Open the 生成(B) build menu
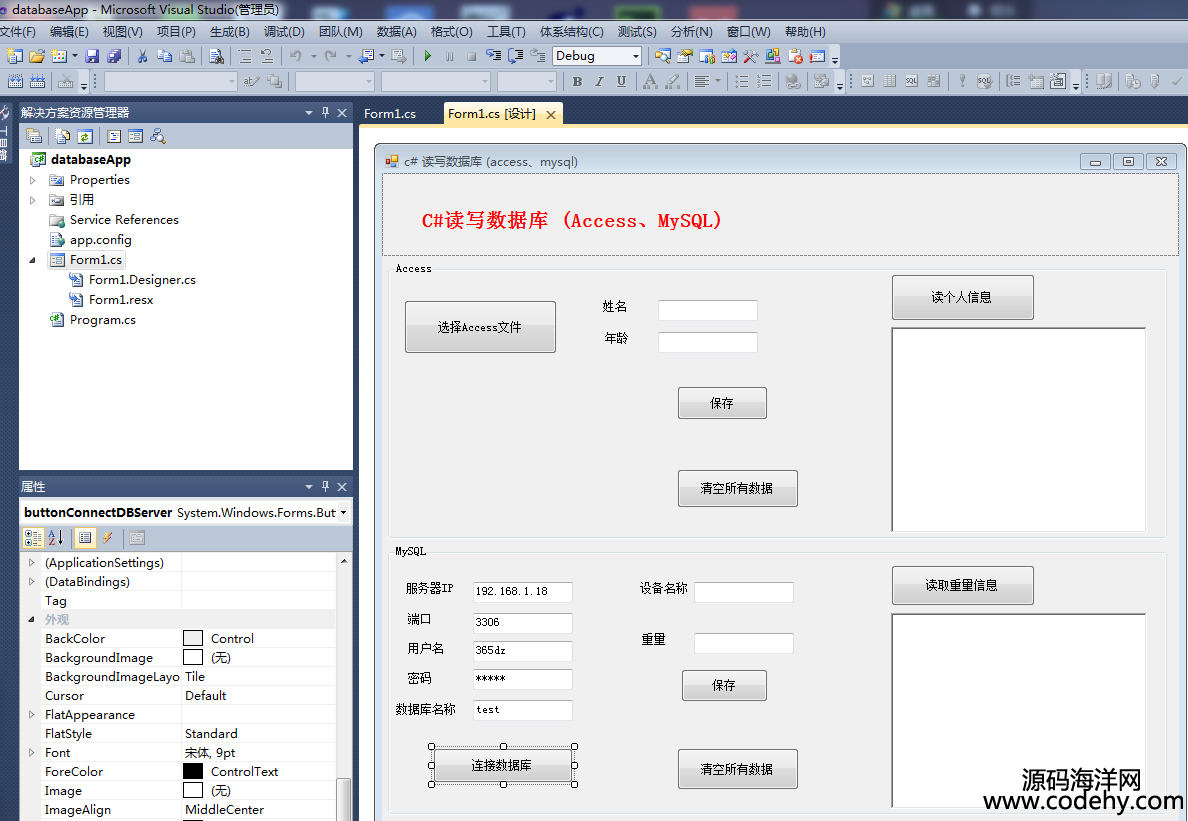 pyautogui.click(x=230, y=32)
